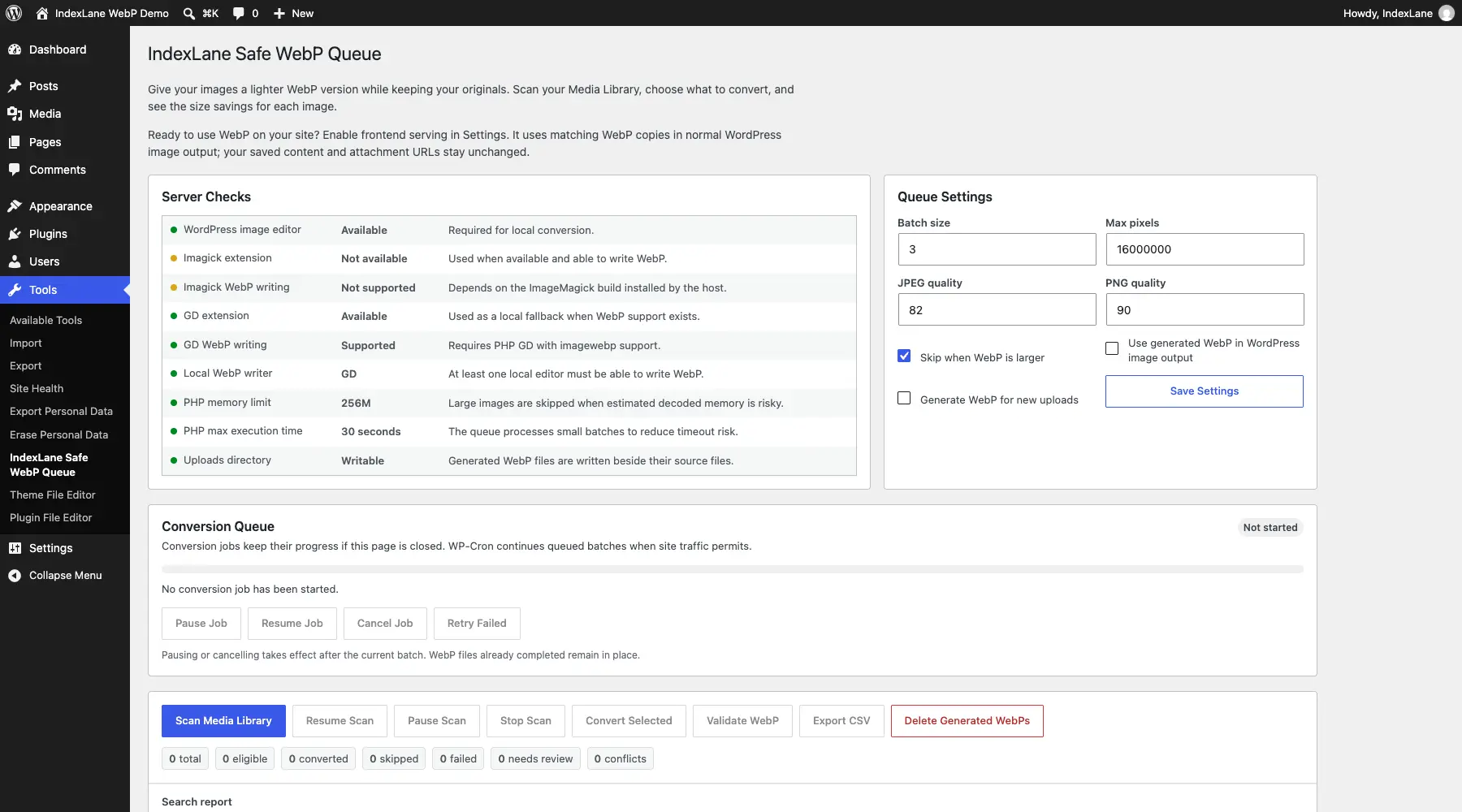Click Save Settings button
The width and height of the screenshot is (1462, 812).
pyautogui.click(x=1205, y=391)
